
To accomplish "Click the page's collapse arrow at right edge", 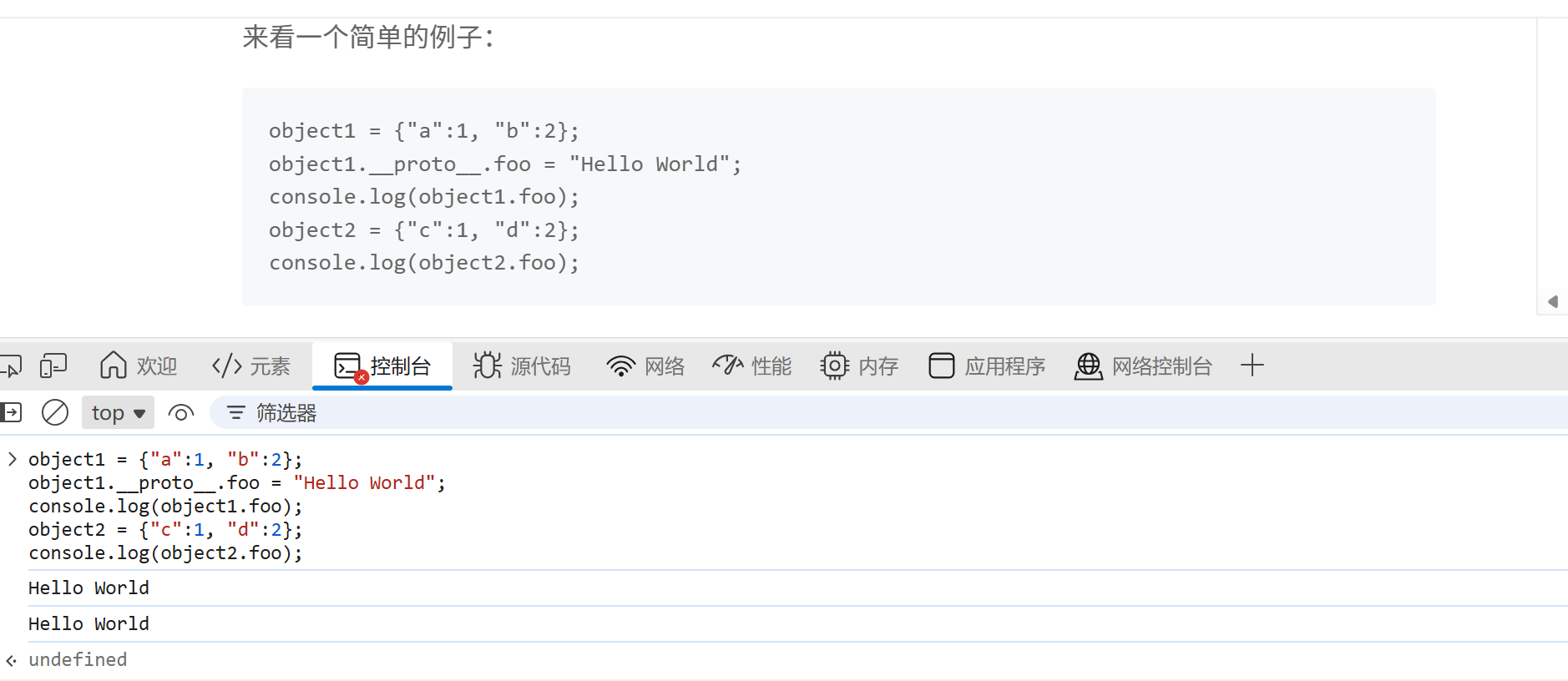I will pos(1553,301).
